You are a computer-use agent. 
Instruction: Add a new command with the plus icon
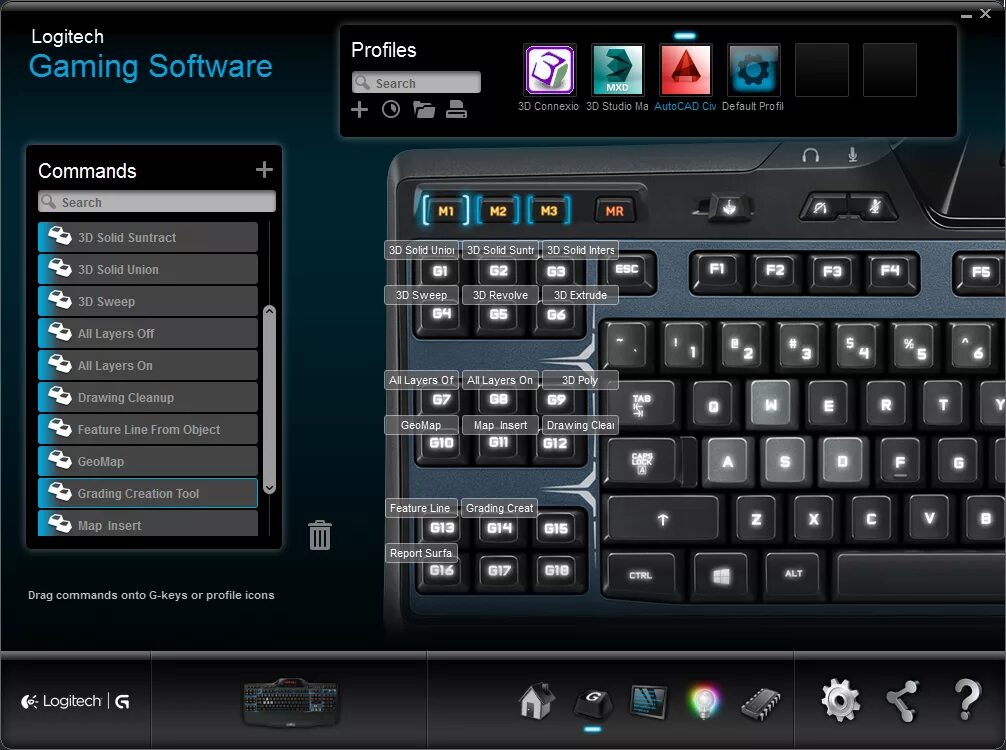(264, 169)
